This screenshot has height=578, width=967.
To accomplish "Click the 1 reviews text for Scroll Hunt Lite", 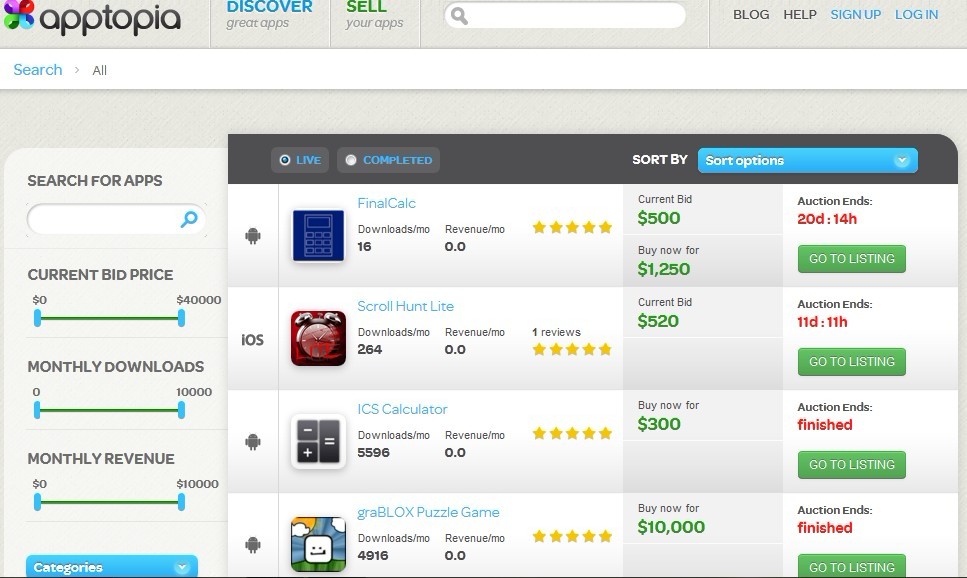I will [x=556, y=332].
